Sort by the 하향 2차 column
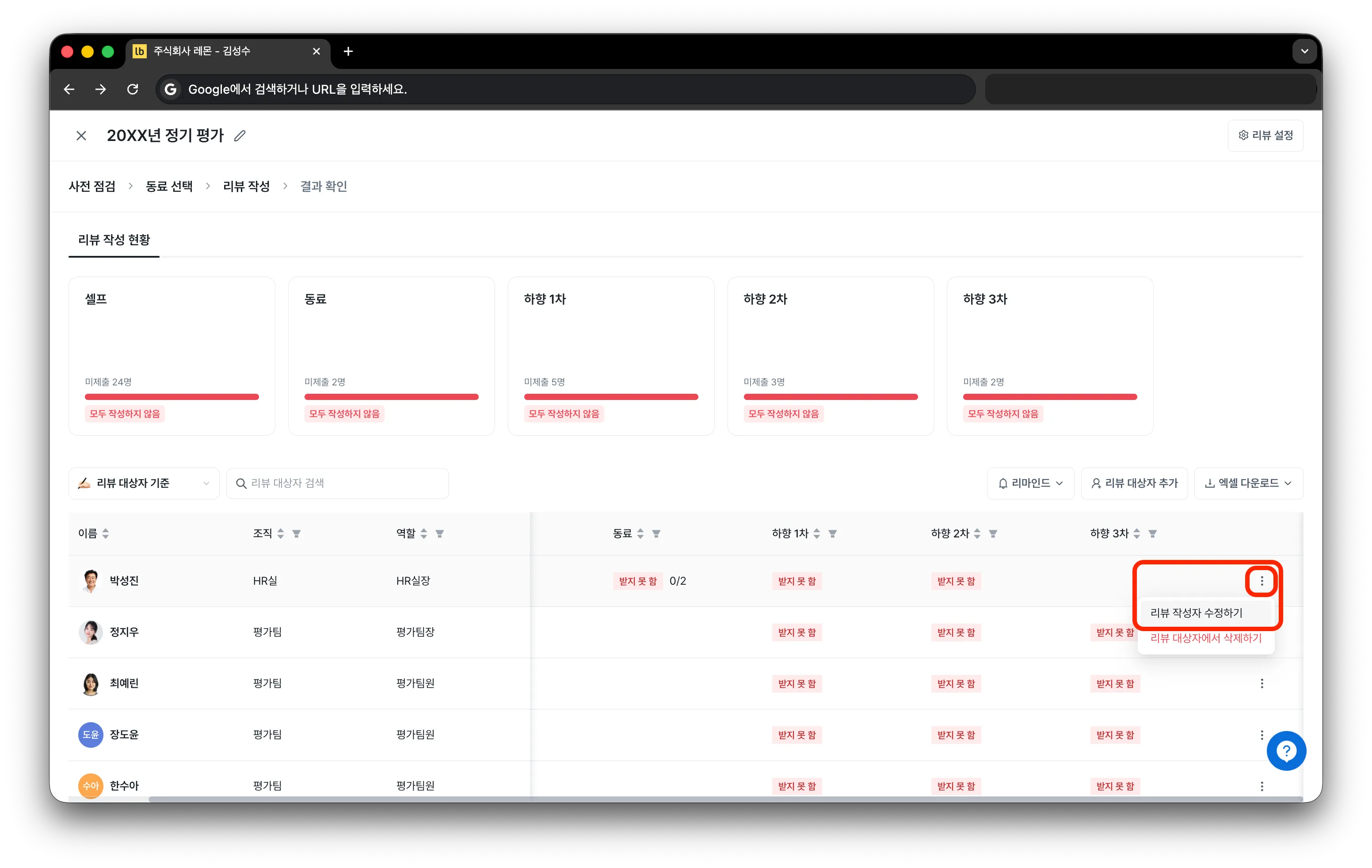 coord(976,533)
